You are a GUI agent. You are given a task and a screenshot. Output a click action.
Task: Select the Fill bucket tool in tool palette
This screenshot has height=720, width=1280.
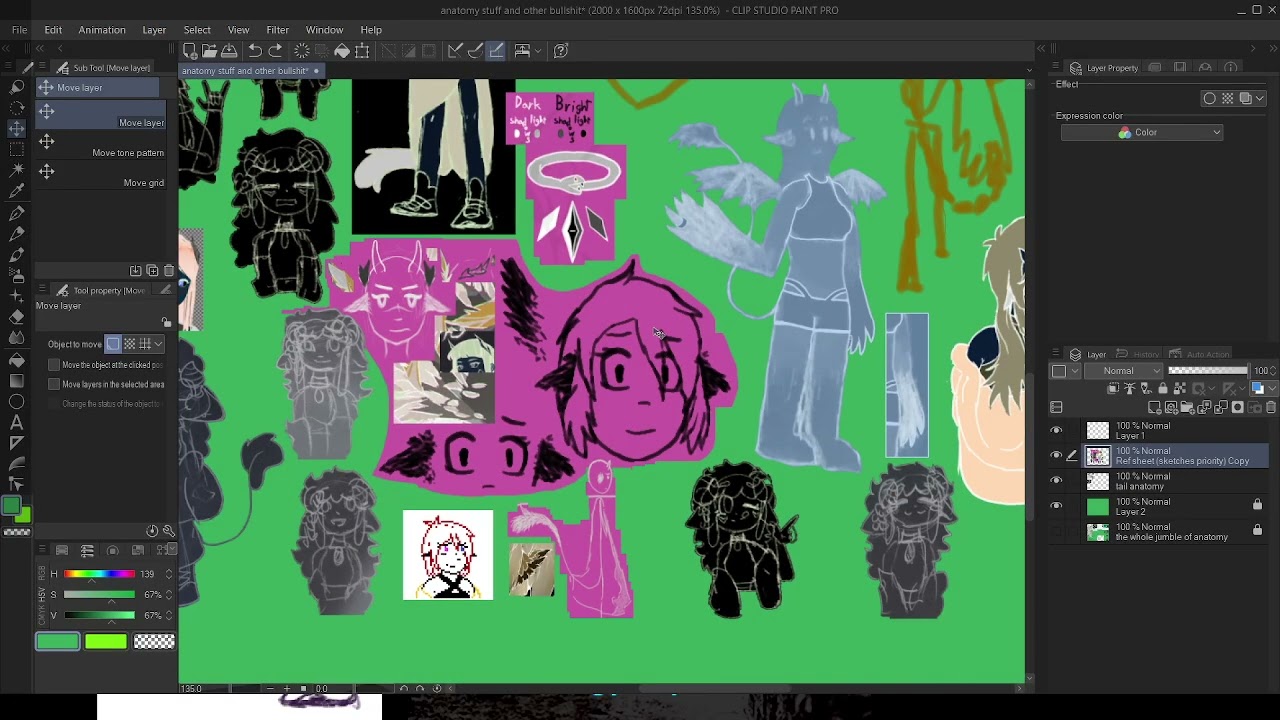[17, 359]
